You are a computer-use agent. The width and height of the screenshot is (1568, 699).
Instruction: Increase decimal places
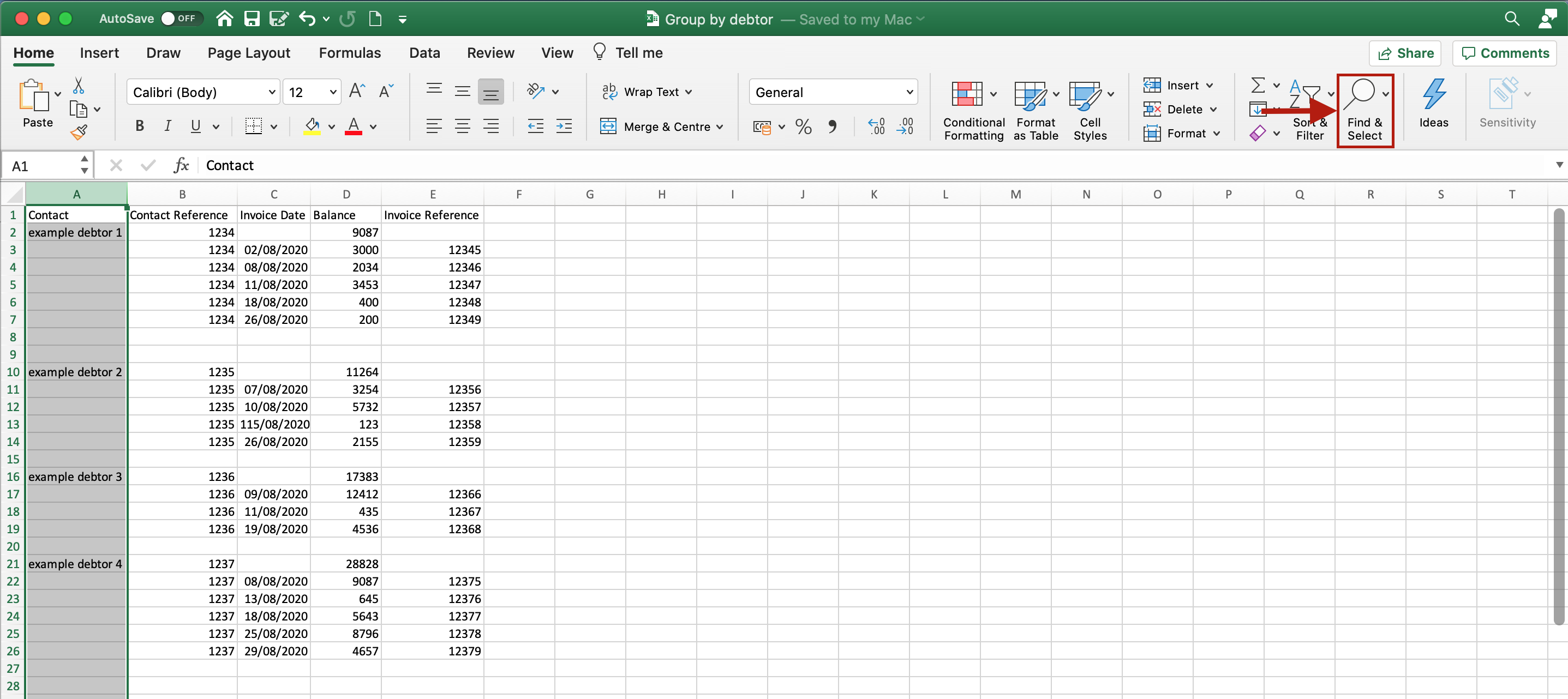877,126
